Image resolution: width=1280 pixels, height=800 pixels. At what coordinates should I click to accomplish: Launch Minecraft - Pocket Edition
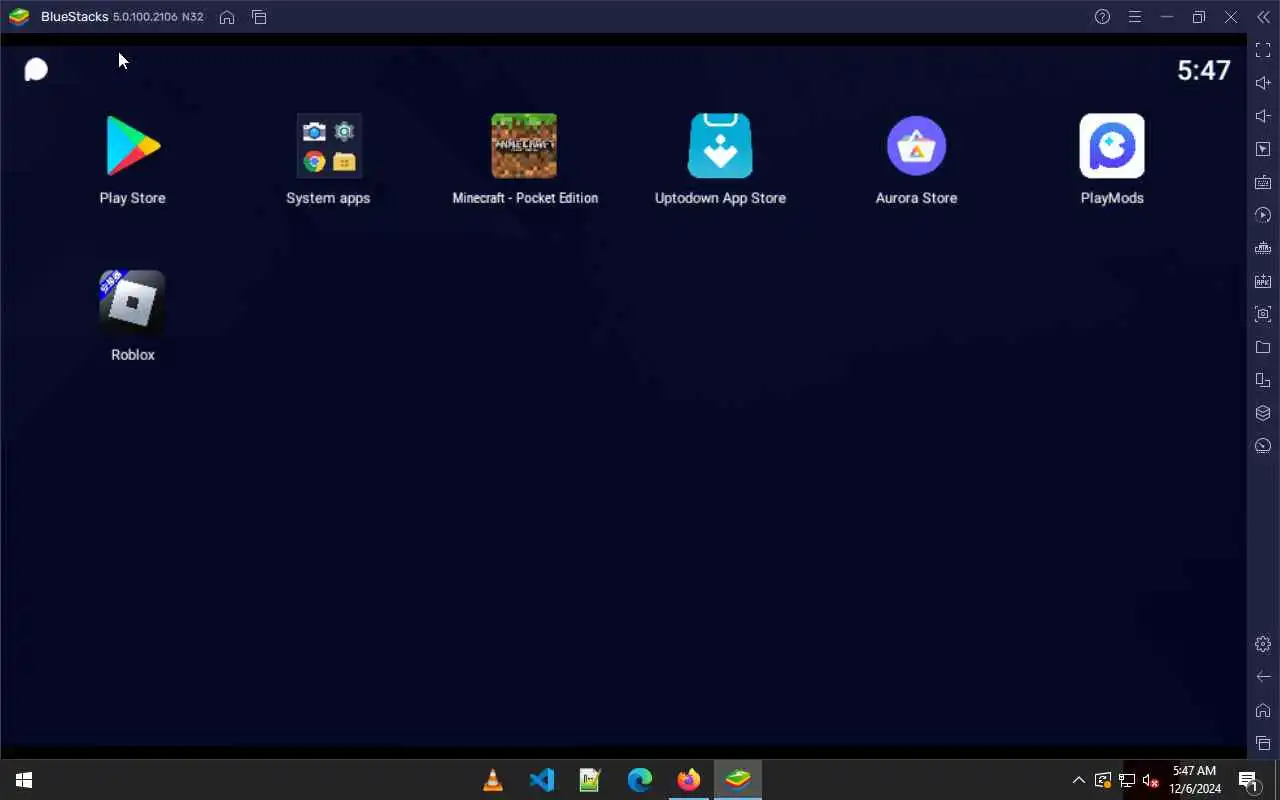click(524, 146)
